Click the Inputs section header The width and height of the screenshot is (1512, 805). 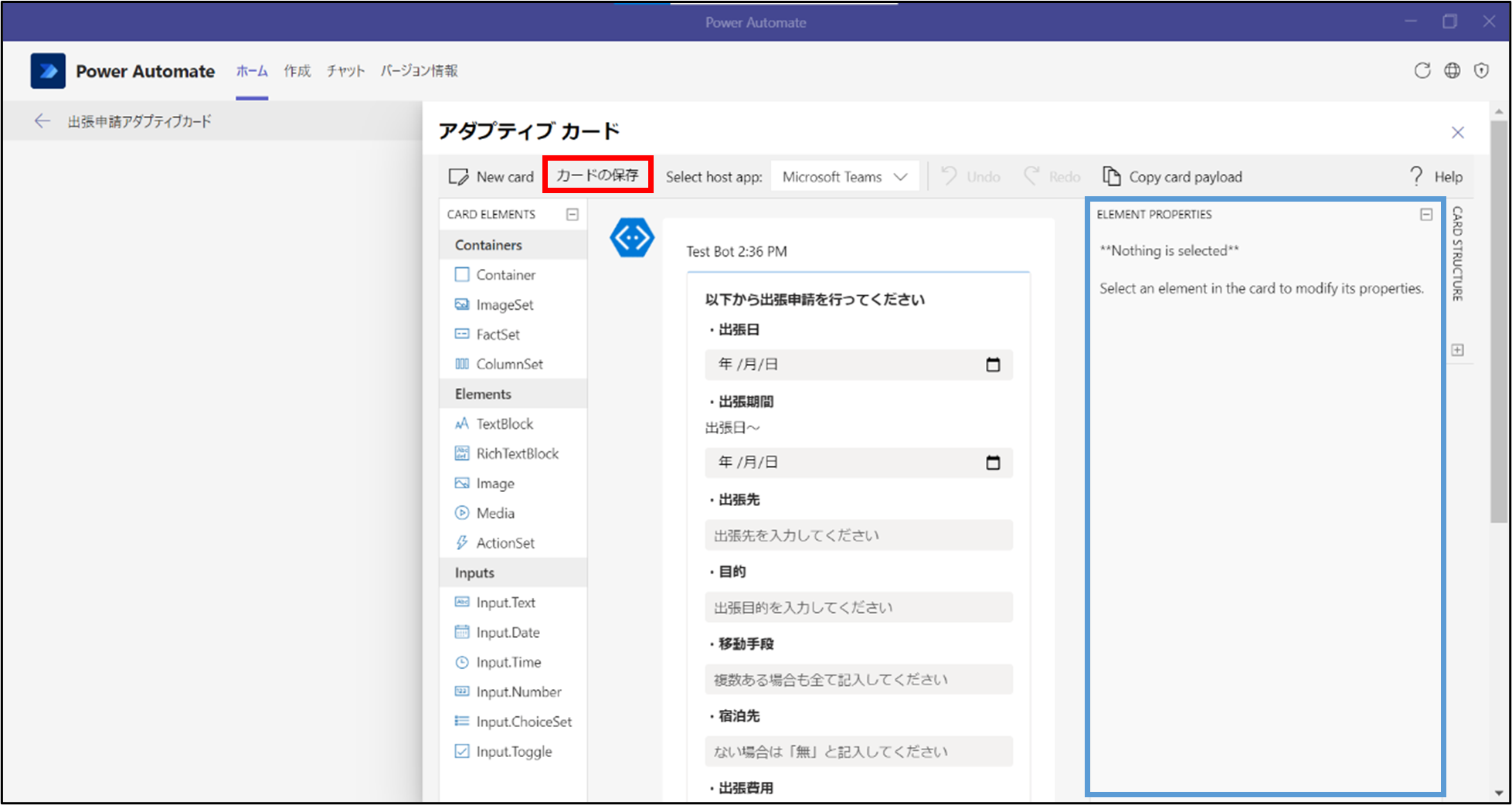[513, 572]
